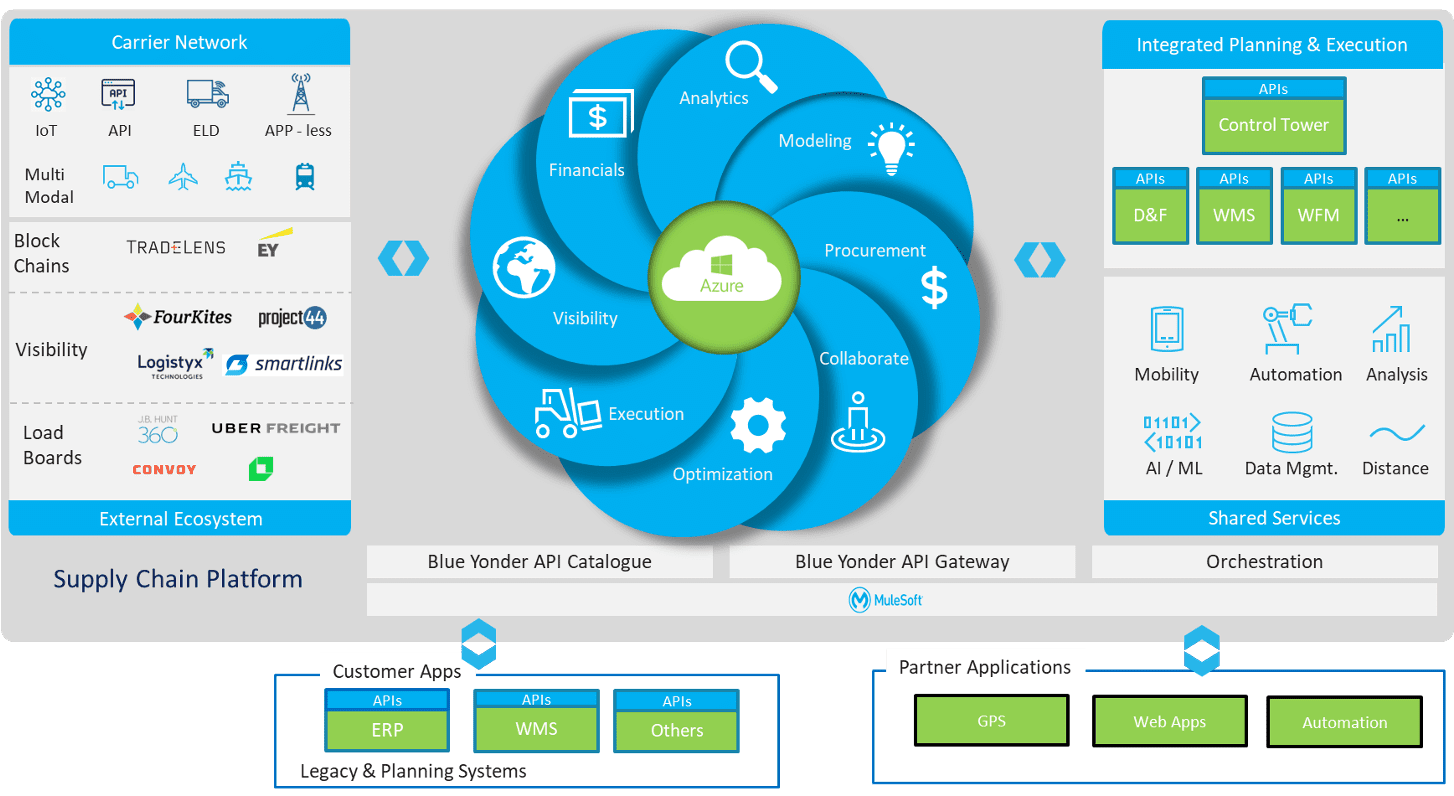The image size is (1454, 796).
Task: Select the Procurement dollar sign icon
Action: [x=934, y=288]
